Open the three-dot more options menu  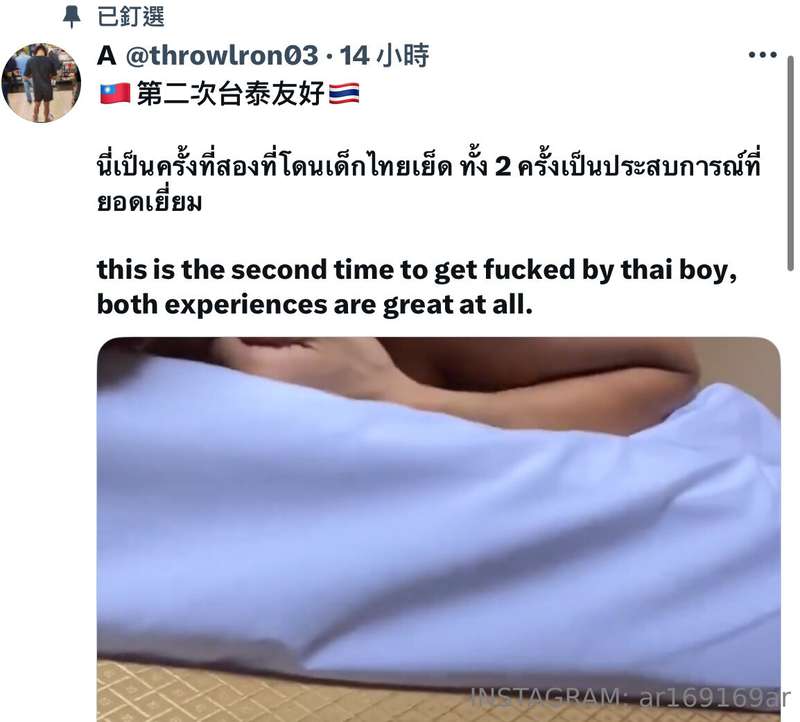coord(762,55)
